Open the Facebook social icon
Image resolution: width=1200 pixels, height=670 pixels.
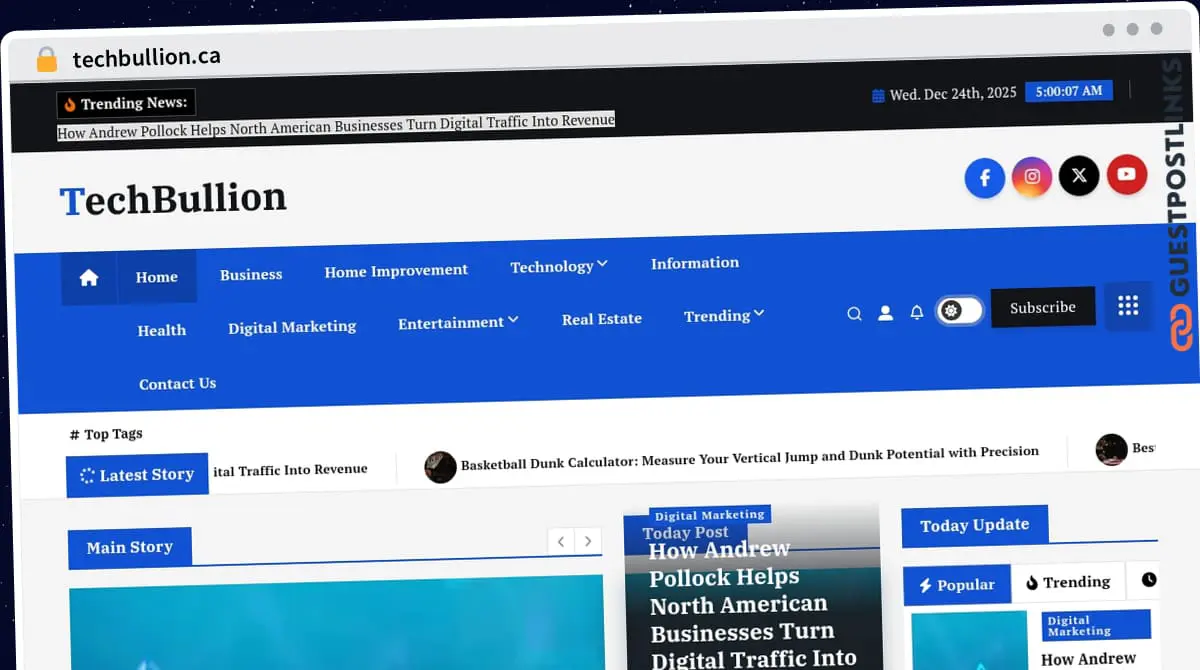click(984, 178)
